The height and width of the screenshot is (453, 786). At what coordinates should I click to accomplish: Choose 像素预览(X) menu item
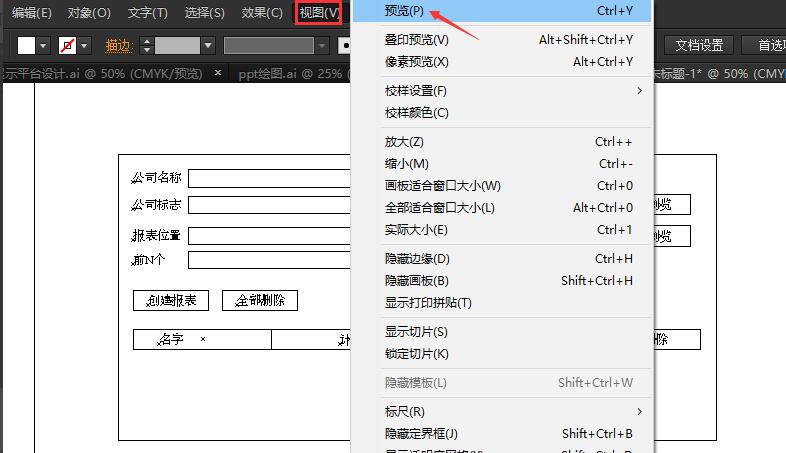tap(502, 62)
